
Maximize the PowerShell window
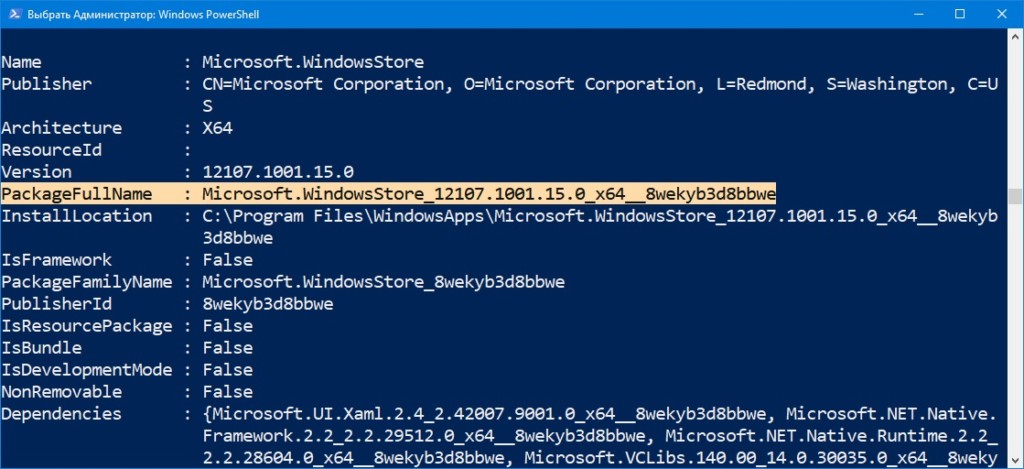[x=959, y=14]
